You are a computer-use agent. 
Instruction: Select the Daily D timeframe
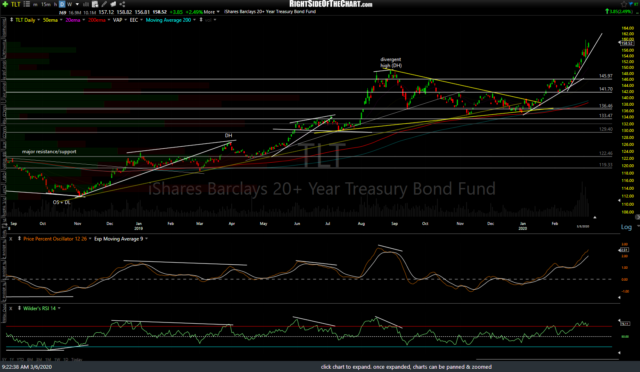tap(62, 4)
